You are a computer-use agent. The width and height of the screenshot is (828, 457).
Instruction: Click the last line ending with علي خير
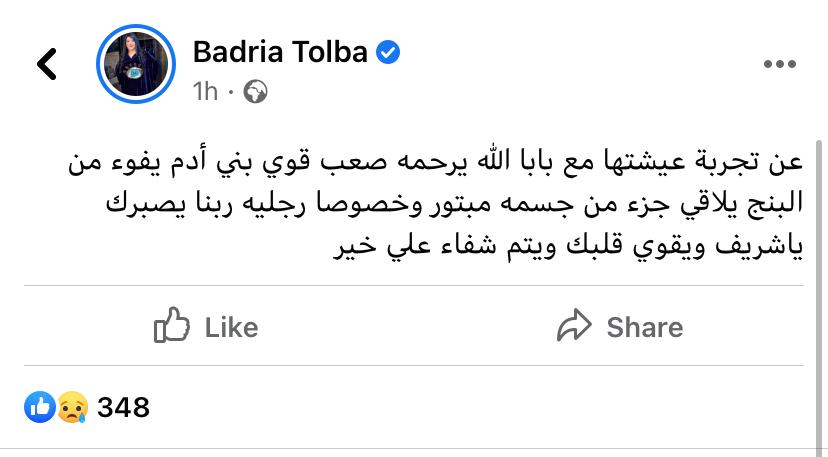coord(568,247)
